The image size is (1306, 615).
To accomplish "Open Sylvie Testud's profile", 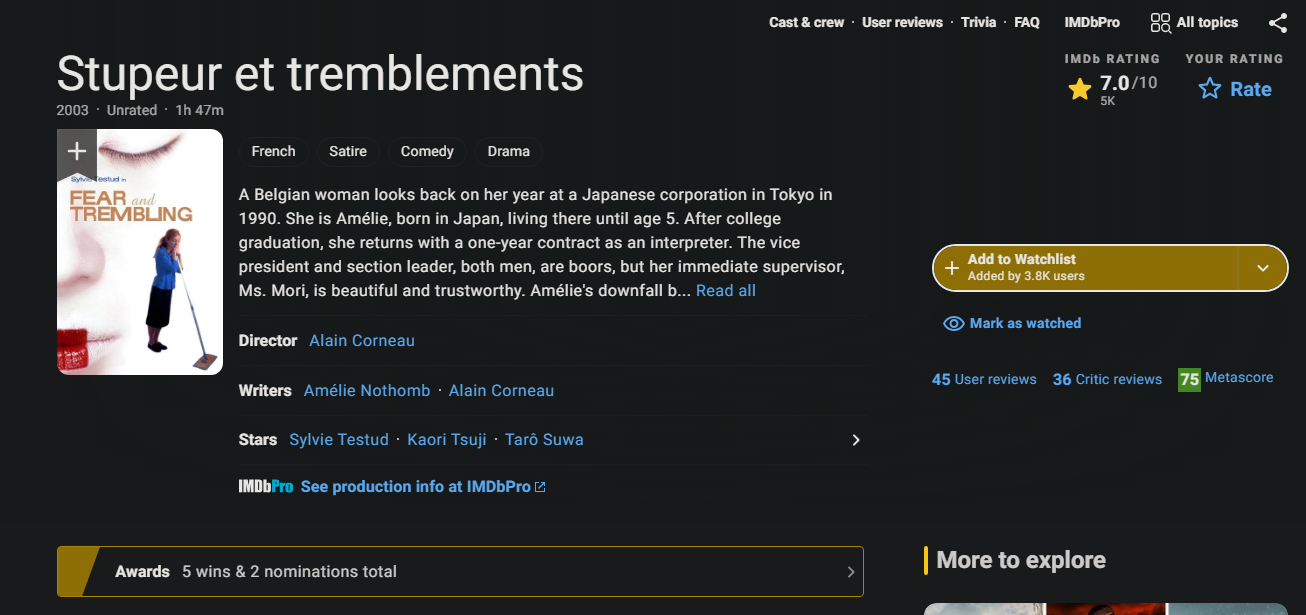I will (x=339, y=440).
